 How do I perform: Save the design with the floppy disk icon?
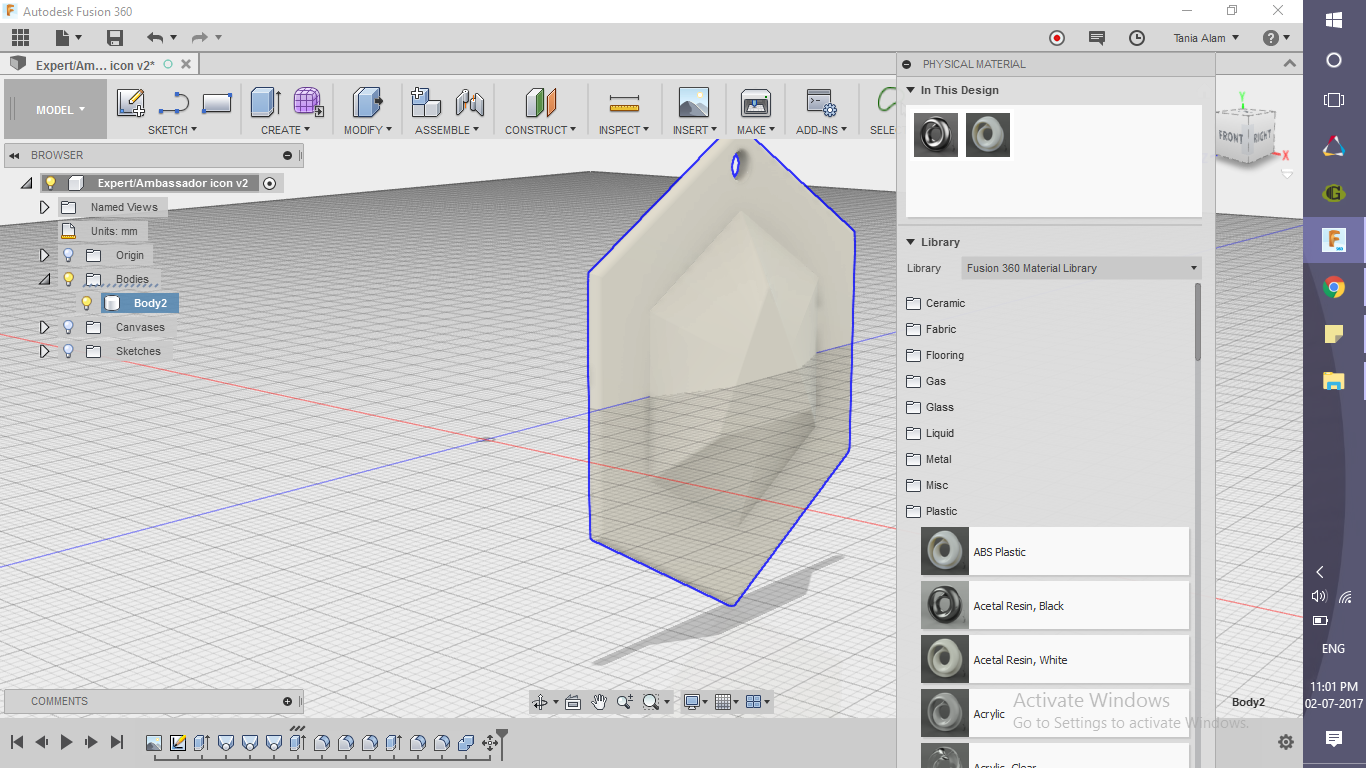tap(115, 38)
